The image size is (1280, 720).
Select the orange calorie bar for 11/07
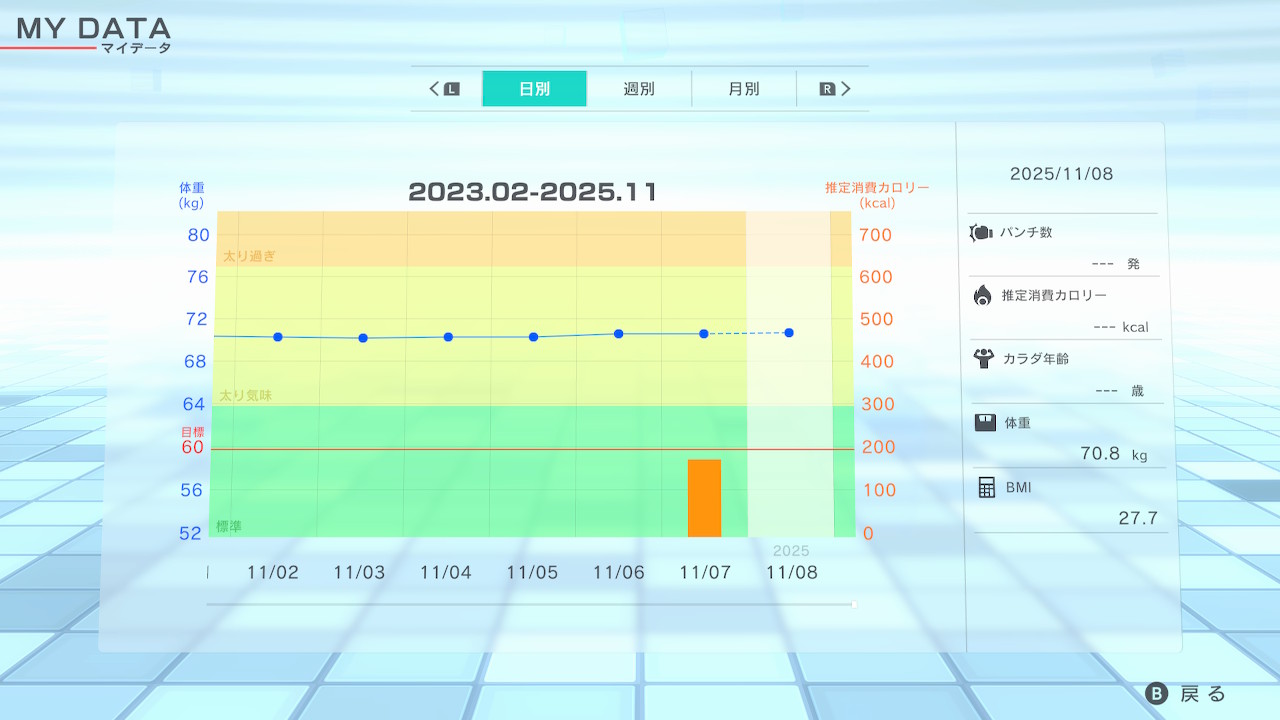coord(704,498)
